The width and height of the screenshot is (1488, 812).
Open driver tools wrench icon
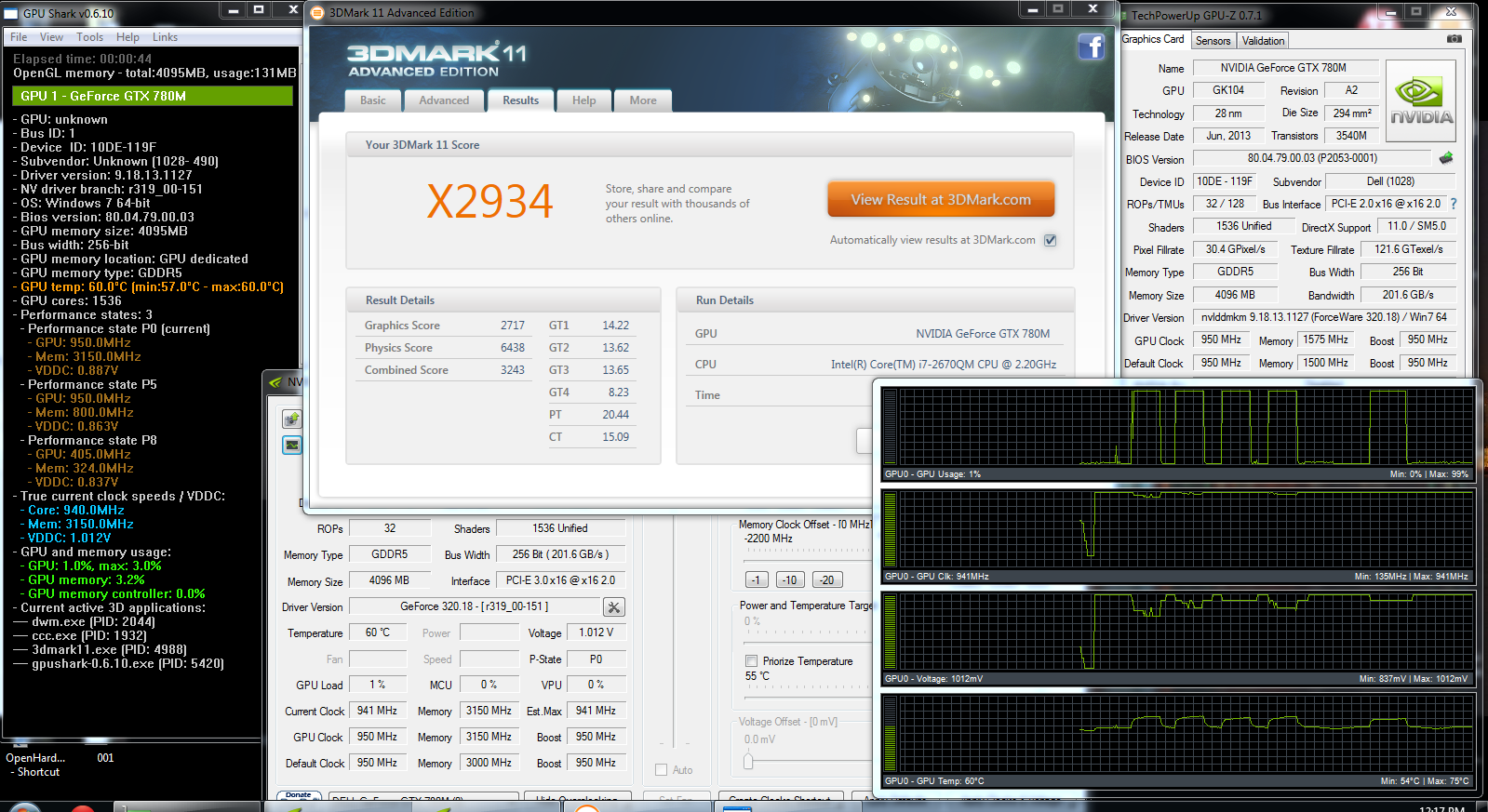coord(614,607)
